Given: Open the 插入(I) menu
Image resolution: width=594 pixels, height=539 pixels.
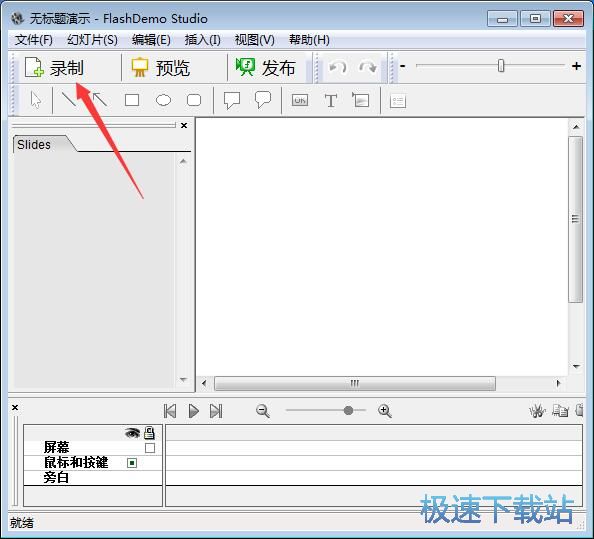Looking at the screenshot, I should [x=202, y=39].
